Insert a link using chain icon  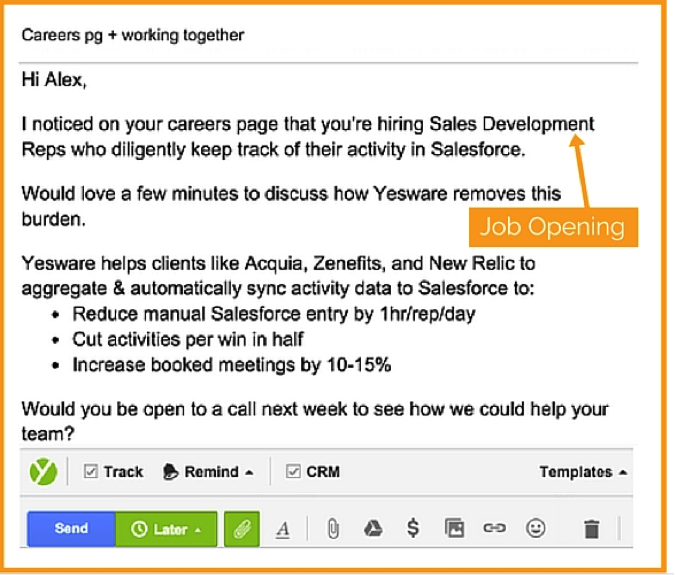coord(495,528)
